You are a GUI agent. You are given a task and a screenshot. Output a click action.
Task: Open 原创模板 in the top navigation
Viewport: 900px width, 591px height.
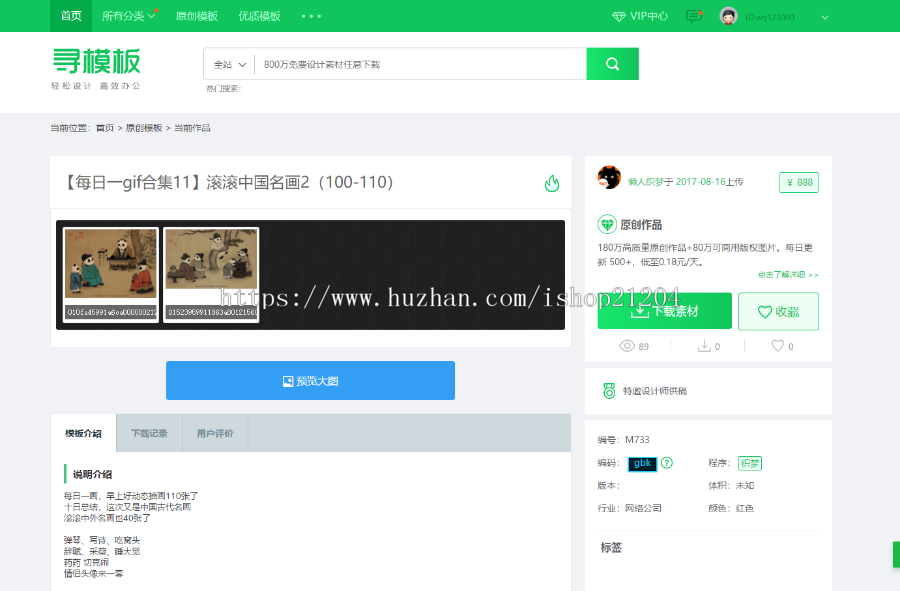[x=197, y=16]
